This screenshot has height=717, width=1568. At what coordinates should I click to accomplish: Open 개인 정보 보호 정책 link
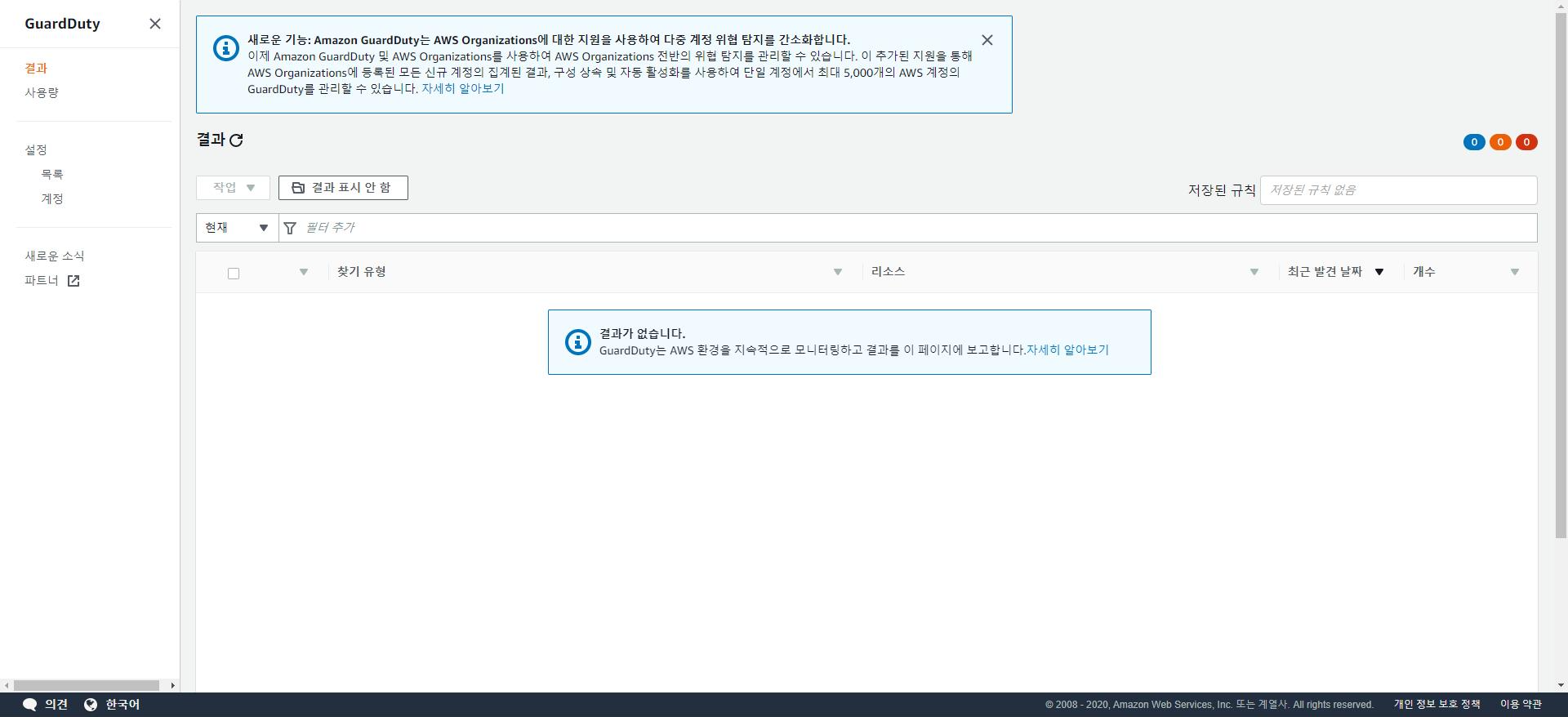(1437, 705)
